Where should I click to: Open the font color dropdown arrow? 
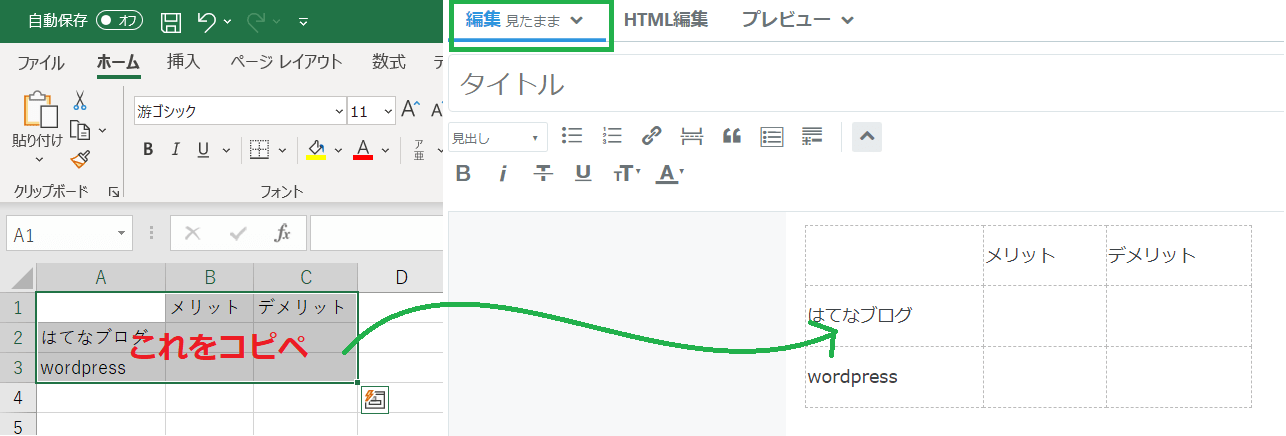[x=385, y=151]
